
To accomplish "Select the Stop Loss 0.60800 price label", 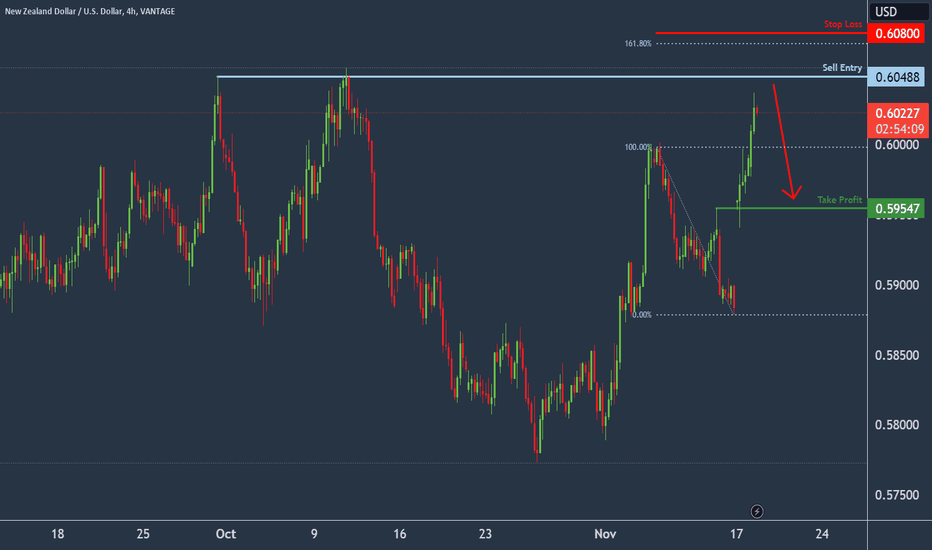I will pos(898,33).
